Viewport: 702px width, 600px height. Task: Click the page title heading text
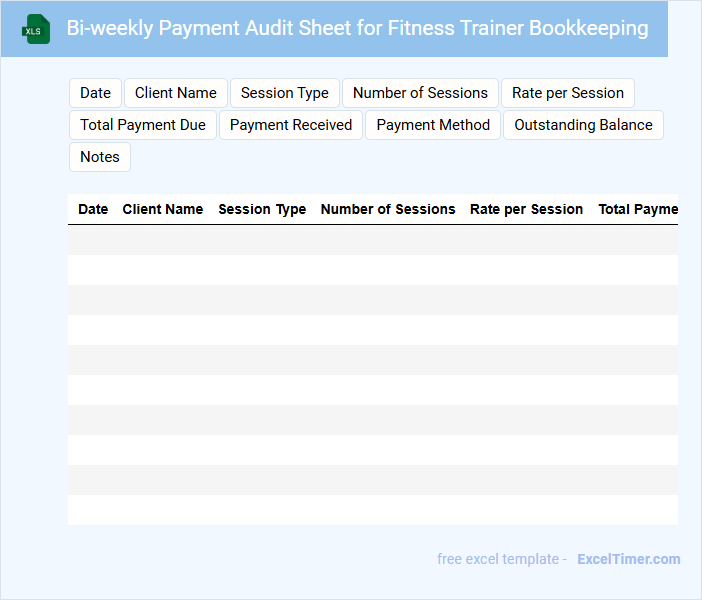[x=357, y=28]
